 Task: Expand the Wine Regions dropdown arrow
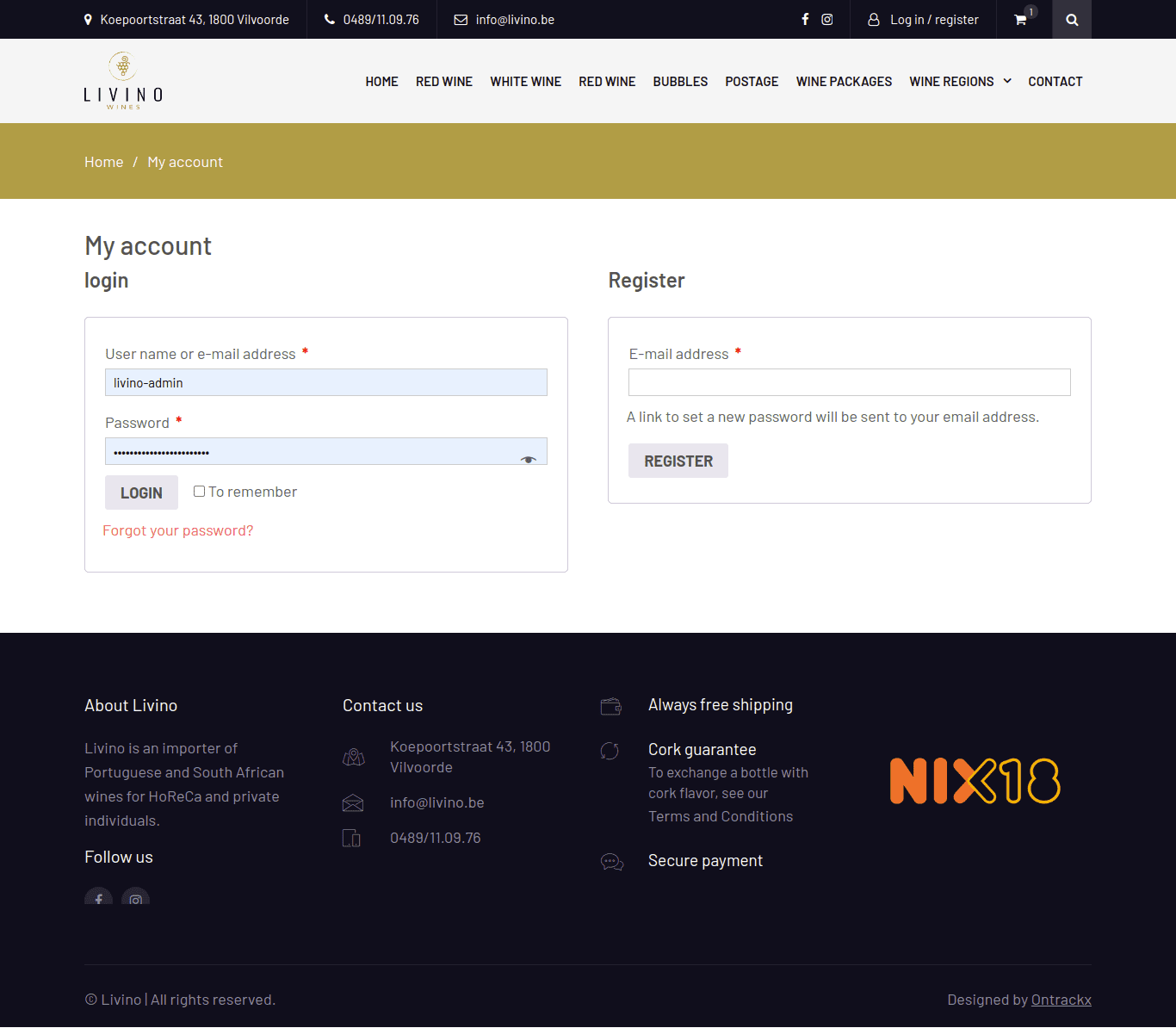(1007, 81)
